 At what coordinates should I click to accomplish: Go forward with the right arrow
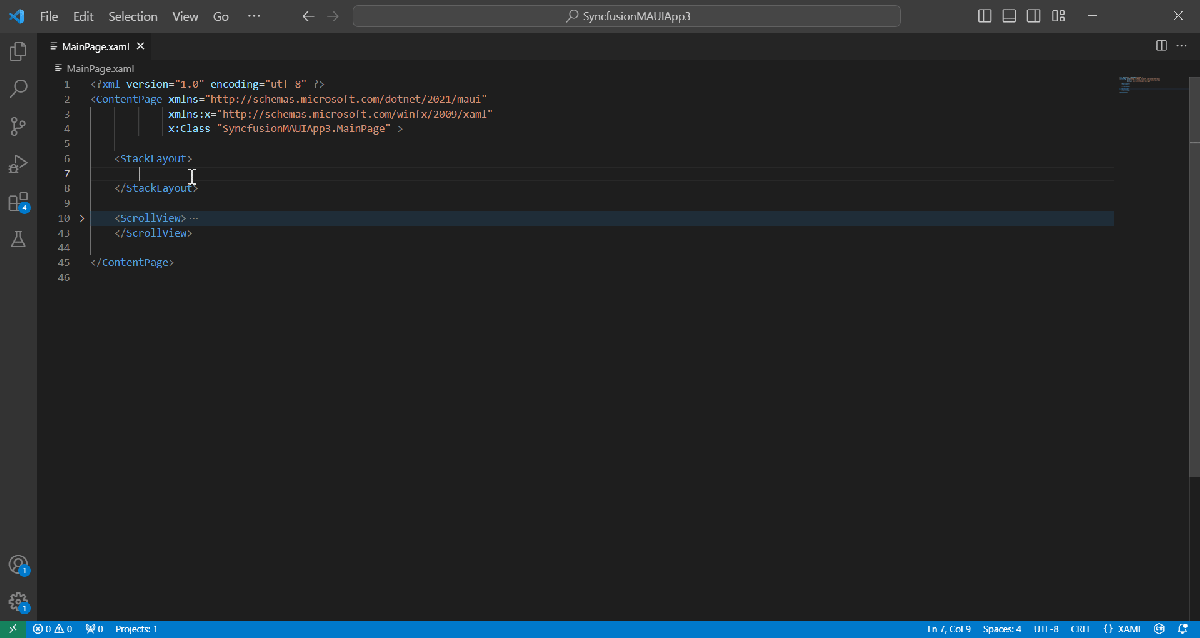(333, 16)
